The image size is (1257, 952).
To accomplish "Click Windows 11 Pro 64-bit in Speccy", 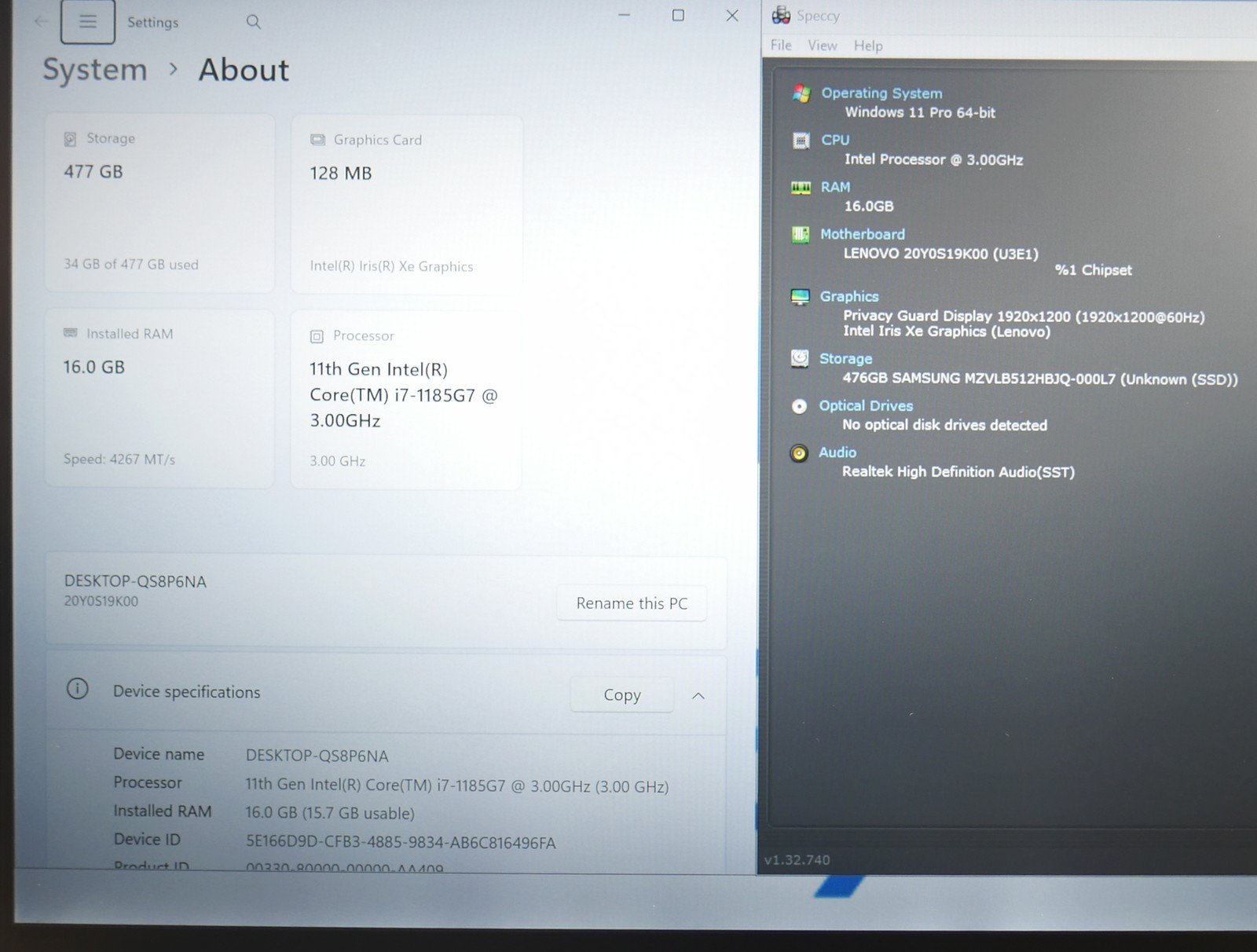I will [x=920, y=112].
